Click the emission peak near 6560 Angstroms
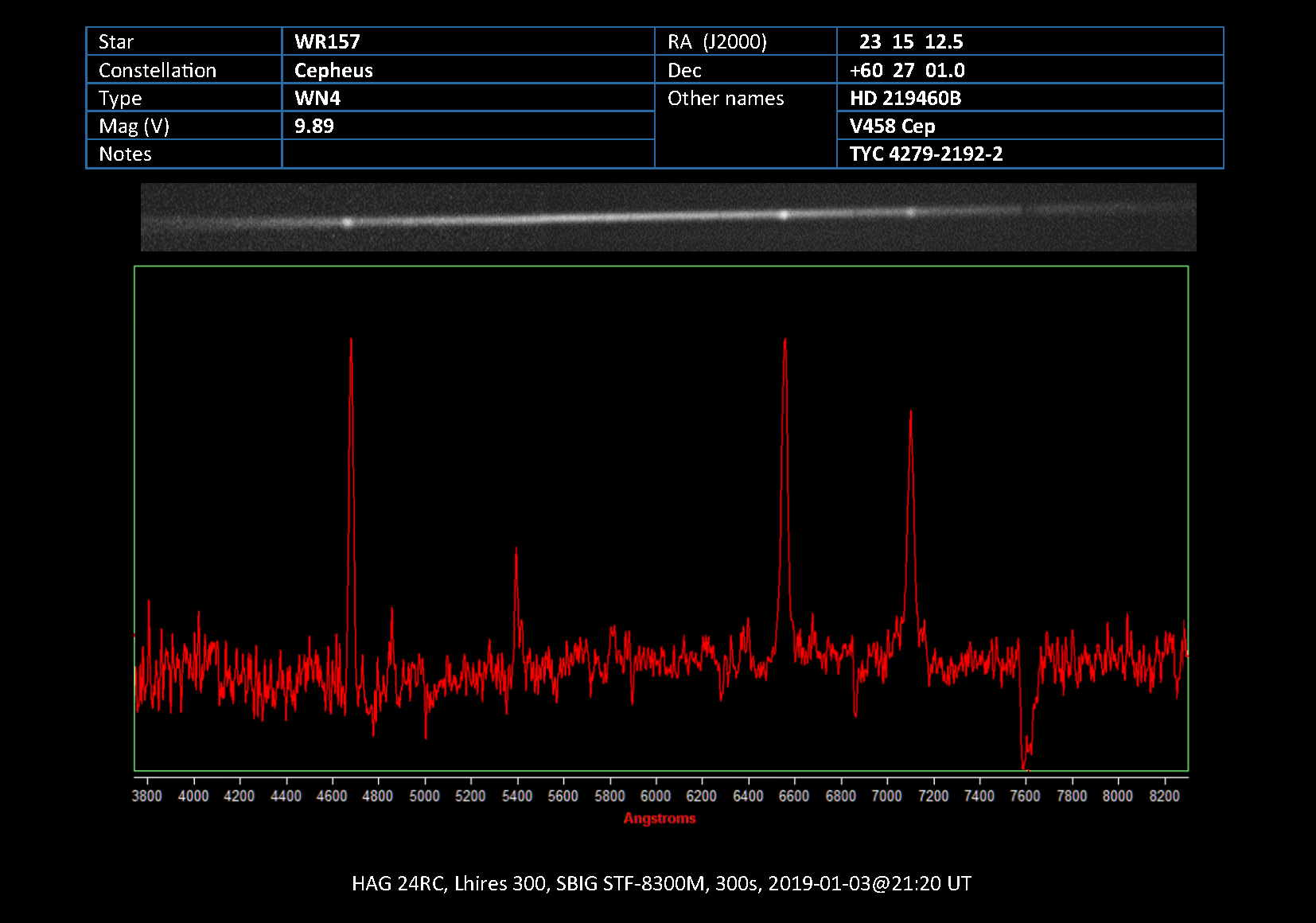 click(785, 342)
